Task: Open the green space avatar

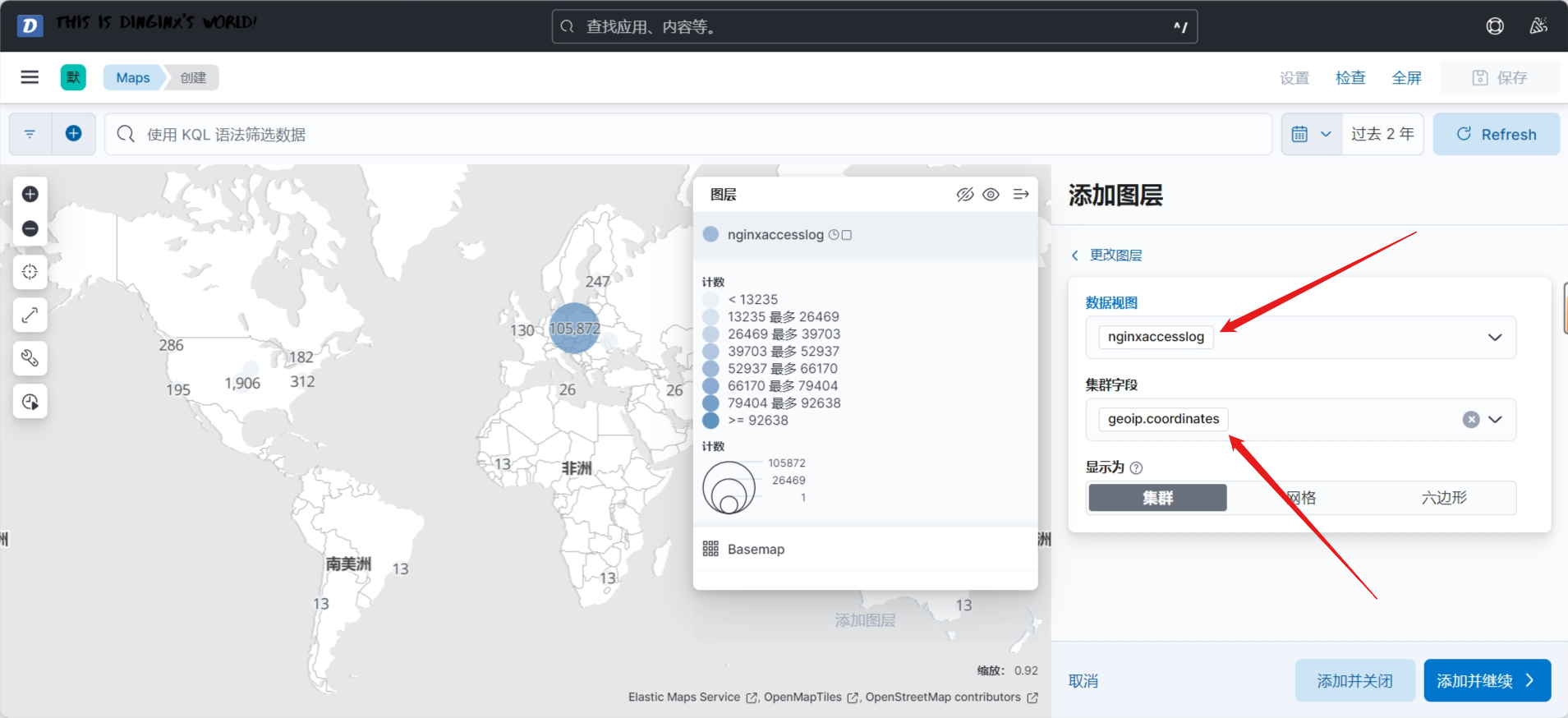Action: 73,77
